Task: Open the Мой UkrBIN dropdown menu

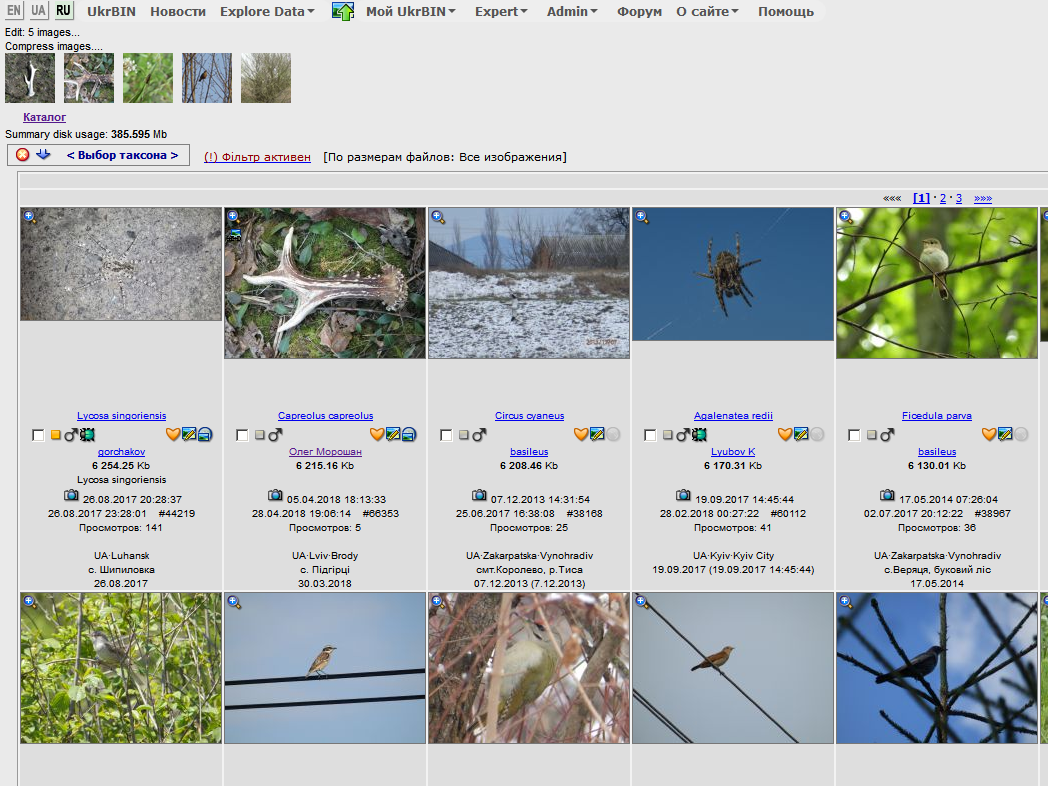Action: tap(410, 12)
